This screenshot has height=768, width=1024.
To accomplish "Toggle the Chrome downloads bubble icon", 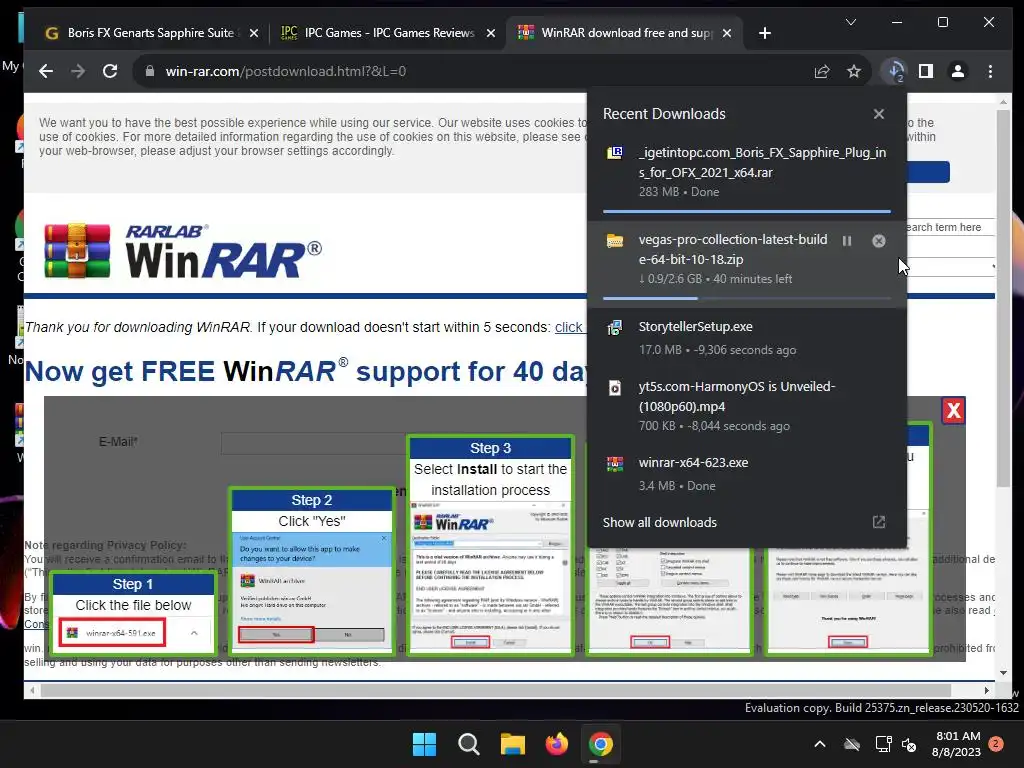I will click(895, 71).
